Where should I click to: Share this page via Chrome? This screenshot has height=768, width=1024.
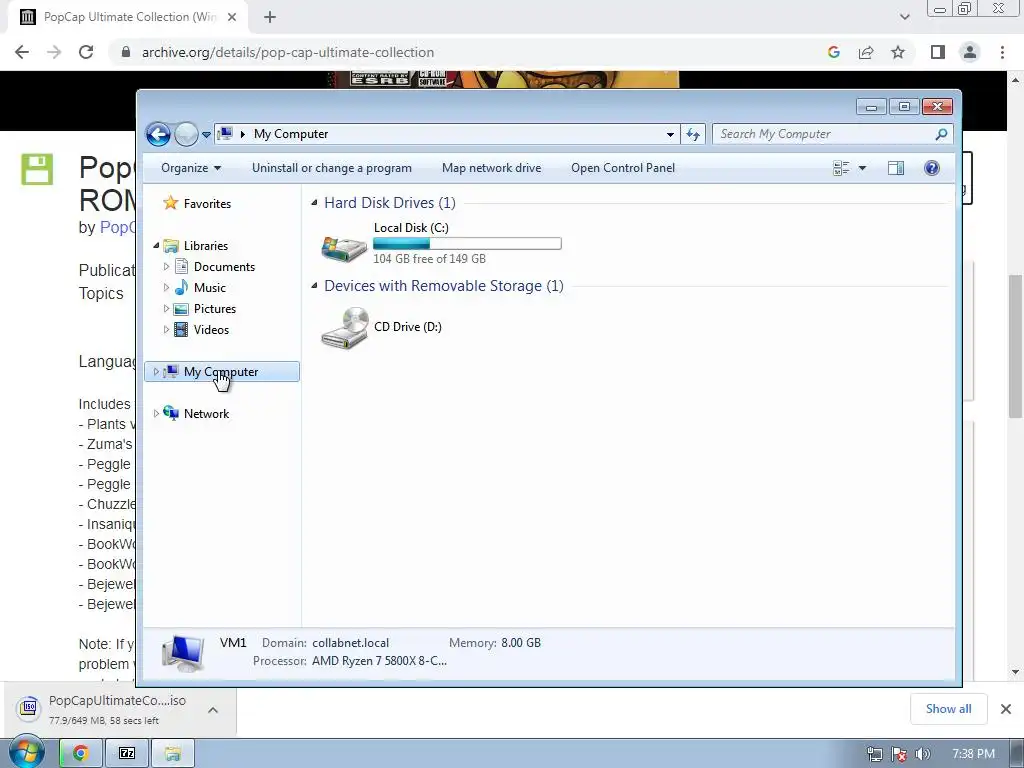(866, 52)
